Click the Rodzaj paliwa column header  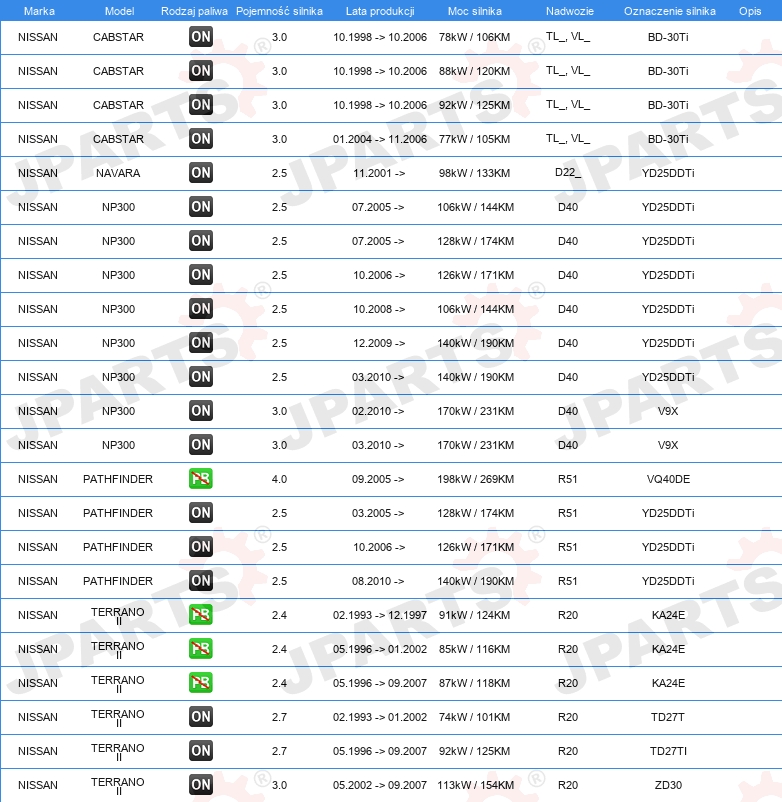pos(194,11)
